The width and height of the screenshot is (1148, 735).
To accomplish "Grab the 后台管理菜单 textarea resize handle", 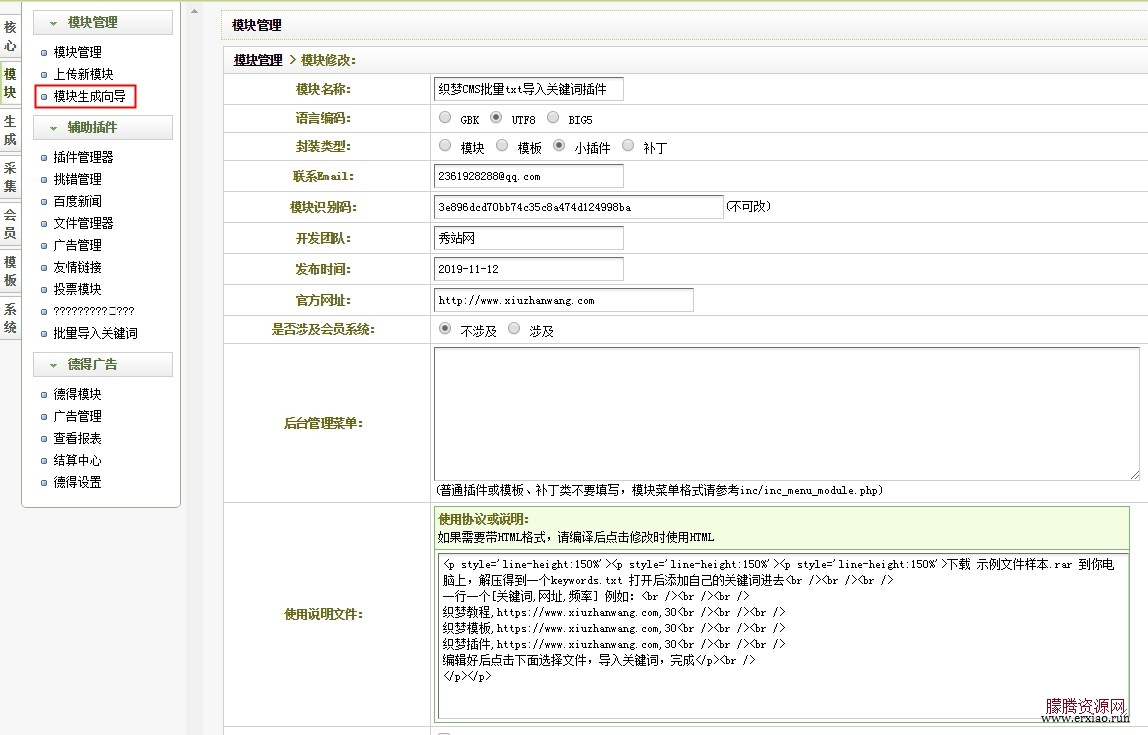I will click(1135, 475).
